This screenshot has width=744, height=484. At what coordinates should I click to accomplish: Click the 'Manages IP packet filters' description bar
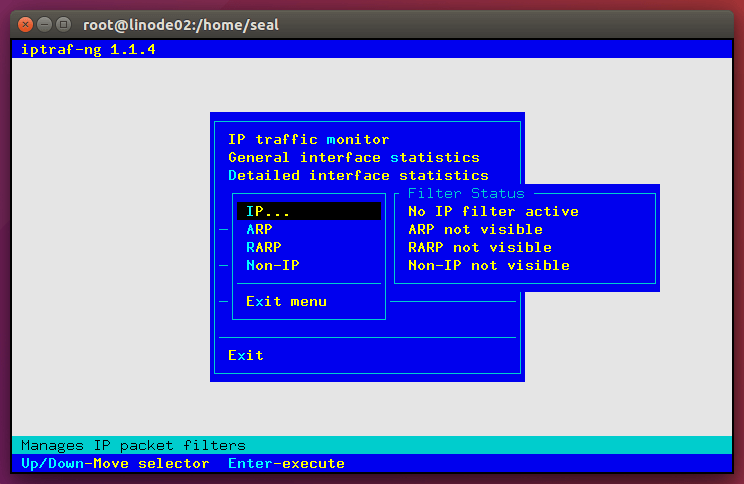click(133, 445)
